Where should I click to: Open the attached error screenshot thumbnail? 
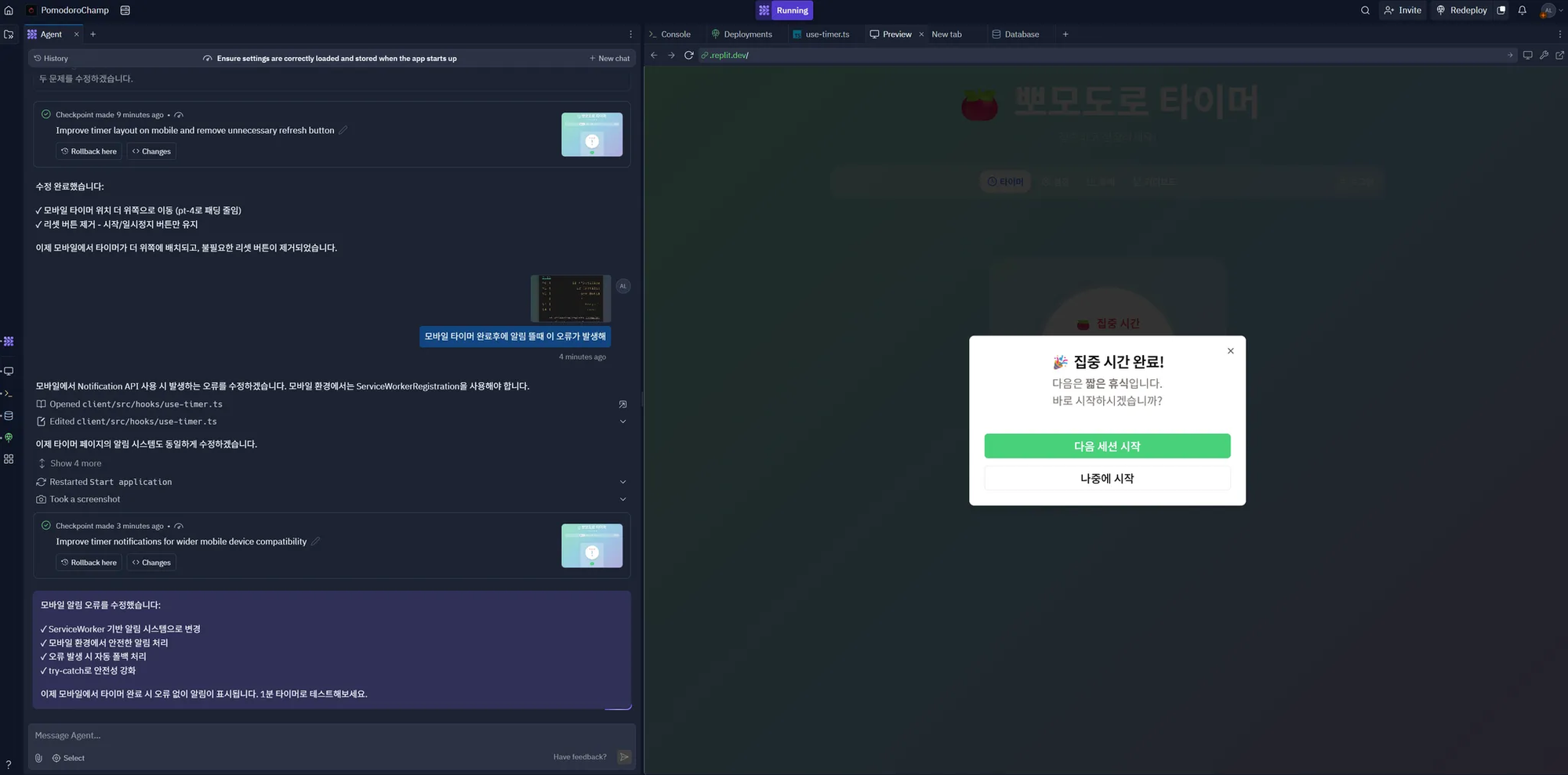[x=571, y=299]
